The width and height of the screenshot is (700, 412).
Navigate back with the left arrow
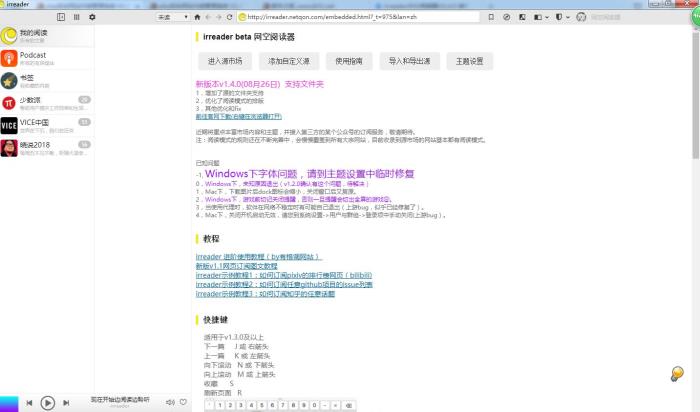(208, 17)
